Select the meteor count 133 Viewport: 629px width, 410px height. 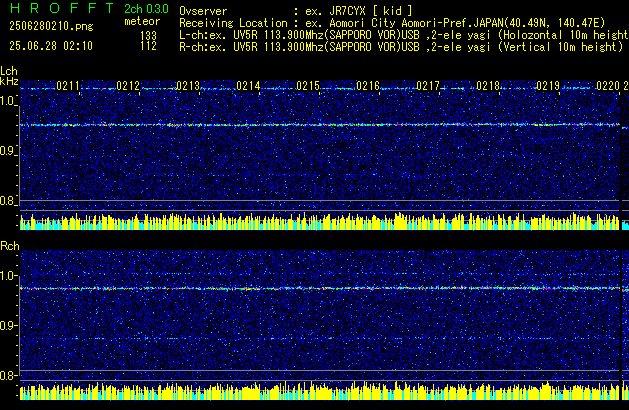point(148,36)
